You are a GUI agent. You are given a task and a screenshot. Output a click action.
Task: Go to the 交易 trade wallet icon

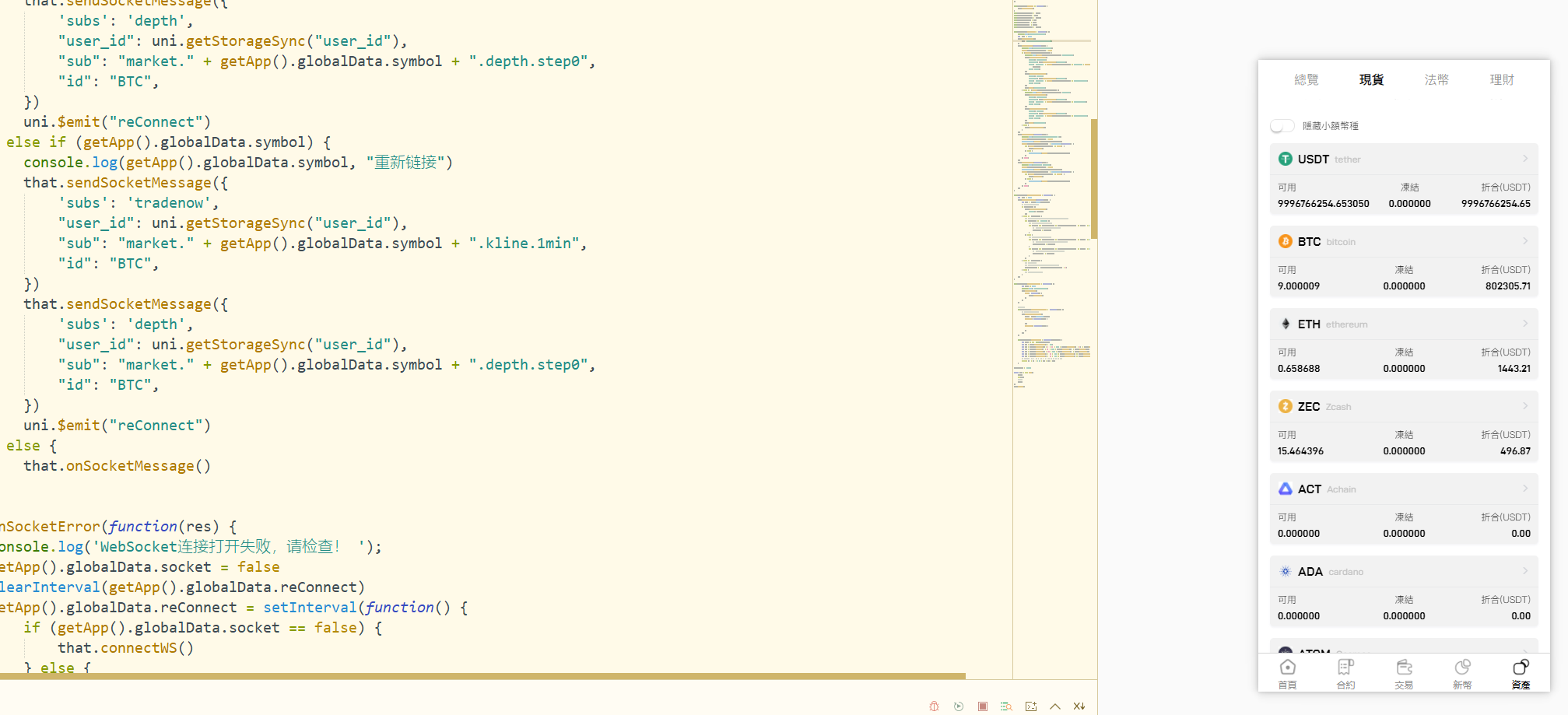pyautogui.click(x=1404, y=673)
